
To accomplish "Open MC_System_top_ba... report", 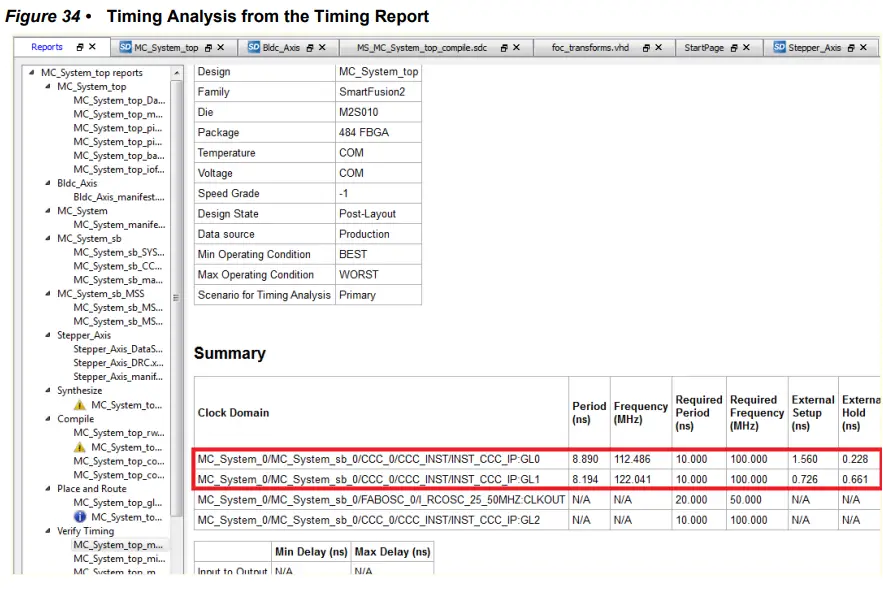I will (119, 155).
